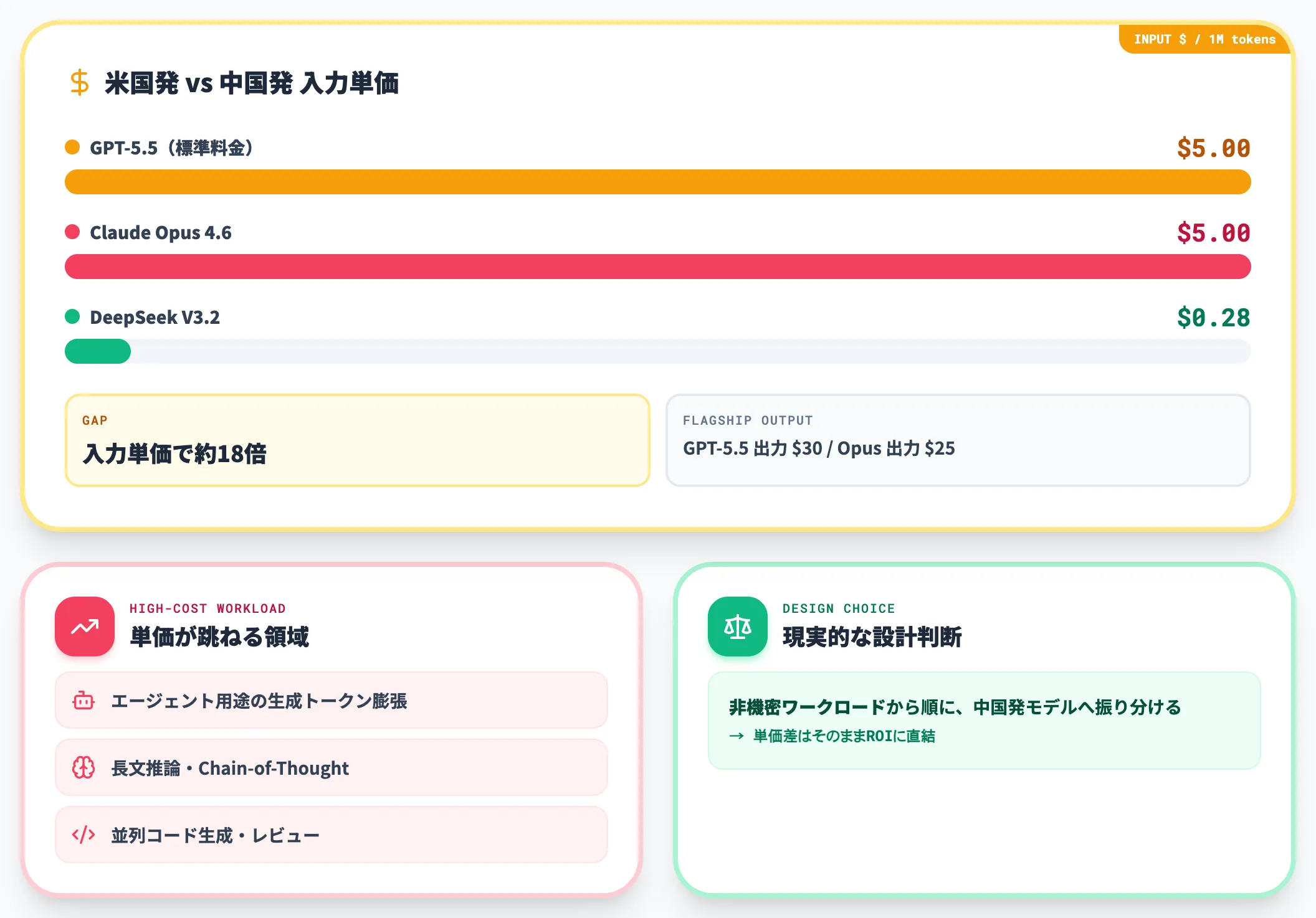Click the red trending-up arrow icon
This screenshot has height=918, width=1316.
tap(85, 627)
